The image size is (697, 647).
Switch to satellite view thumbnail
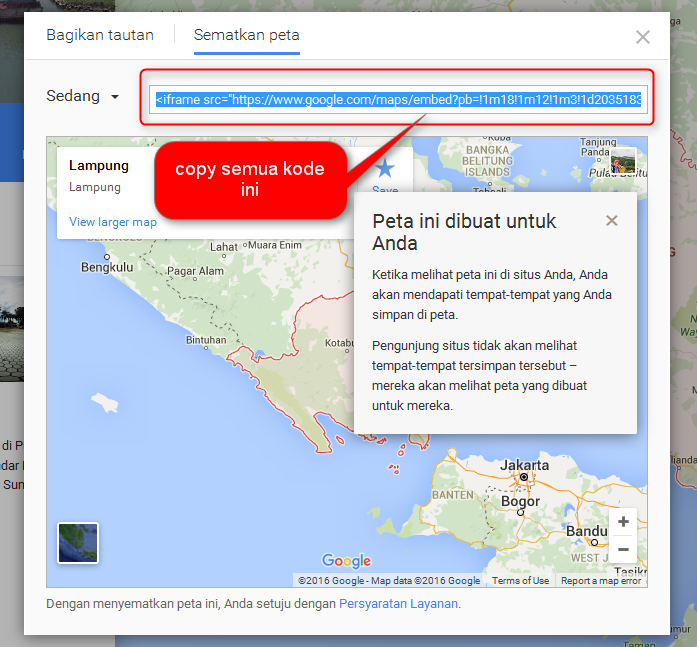pos(78,543)
